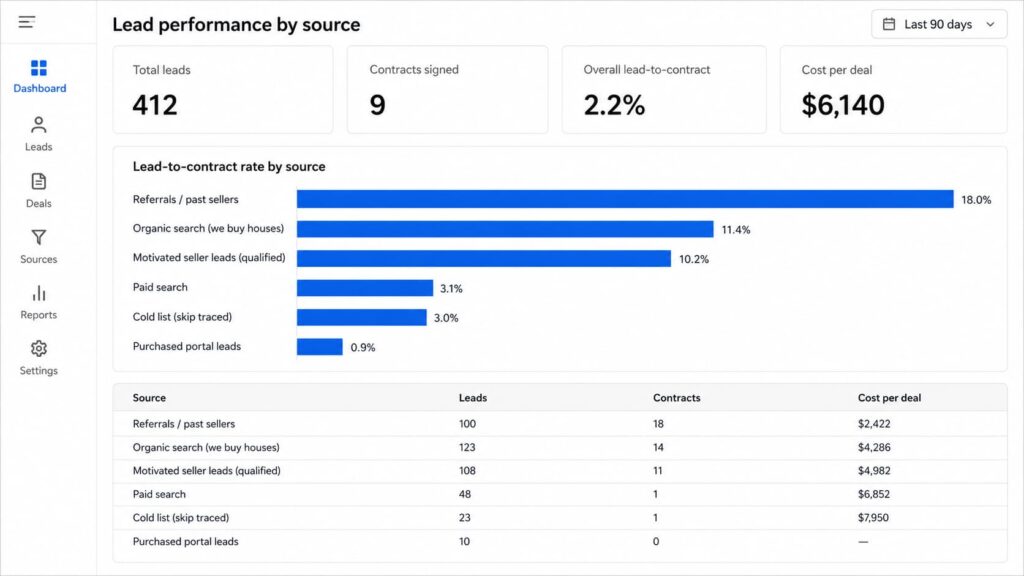Click the $4,982 cost per deal cell
The height and width of the screenshot is (576, 1024).
pos(874,471)
